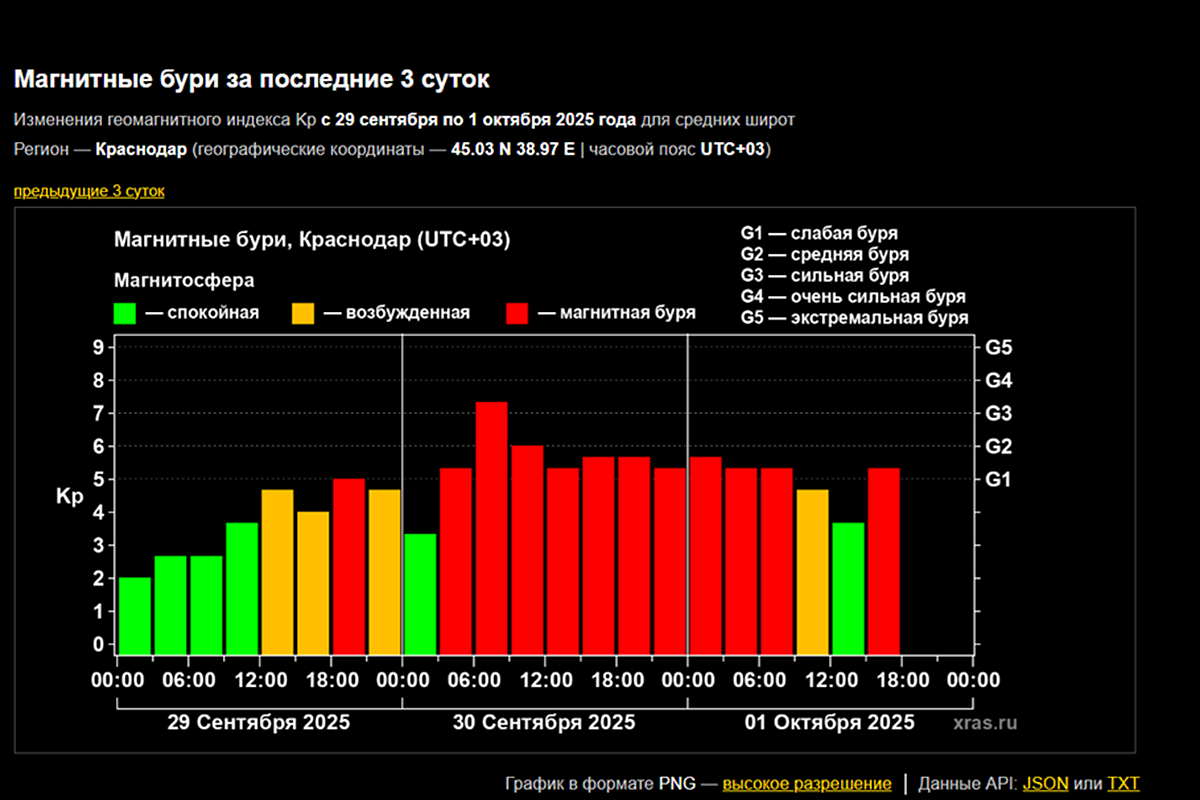The width and height of the screenshot is (1200, 800).
Task: Click the green bar on 01 October
Action: point(848,588)
